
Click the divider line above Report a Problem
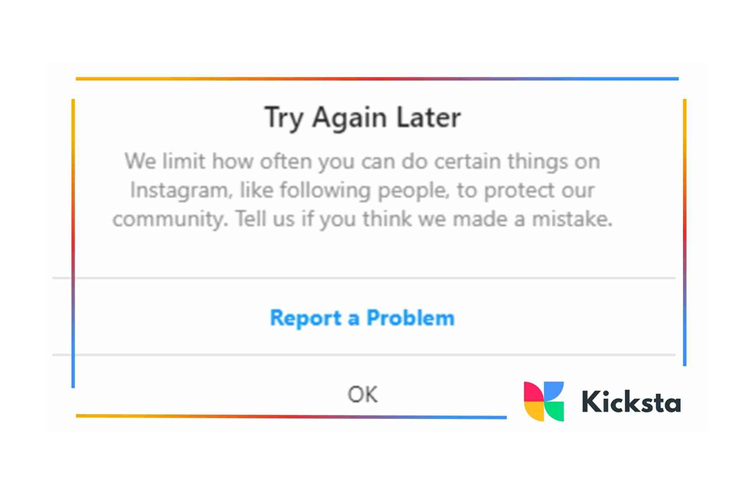[x=362, y=277]
